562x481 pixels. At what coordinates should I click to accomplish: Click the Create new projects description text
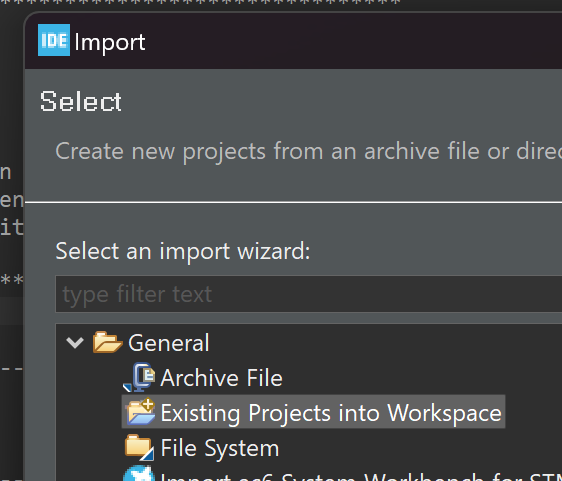[308, 151]
